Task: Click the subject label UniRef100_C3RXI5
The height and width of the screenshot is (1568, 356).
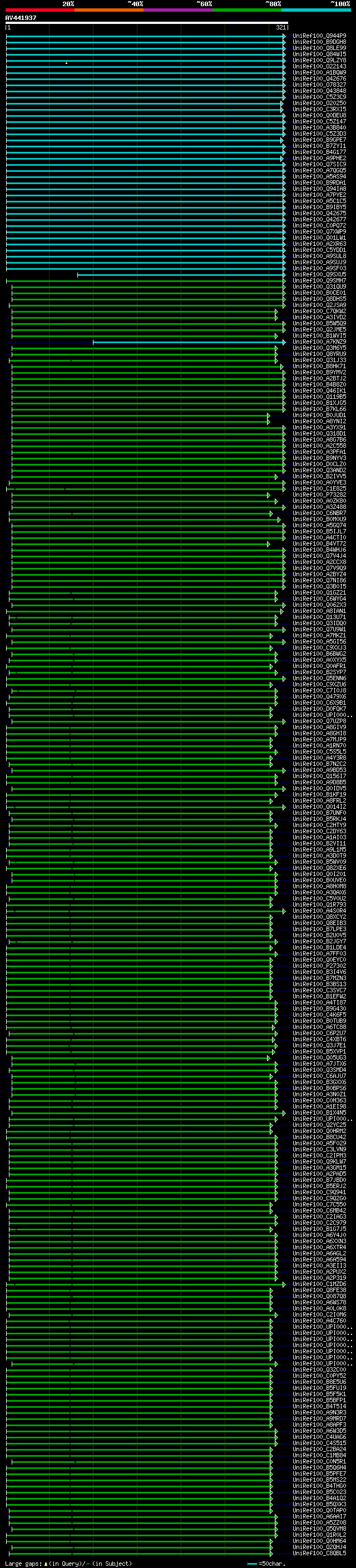Action: pyautogui.click(x=319, y=110)
